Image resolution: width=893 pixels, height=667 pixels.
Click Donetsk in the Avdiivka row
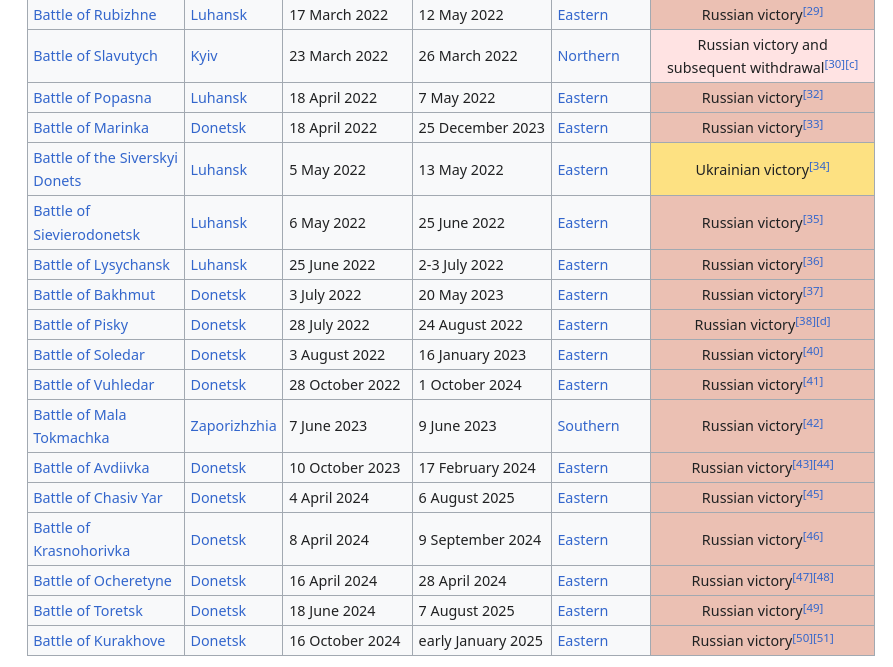[218, 468]
